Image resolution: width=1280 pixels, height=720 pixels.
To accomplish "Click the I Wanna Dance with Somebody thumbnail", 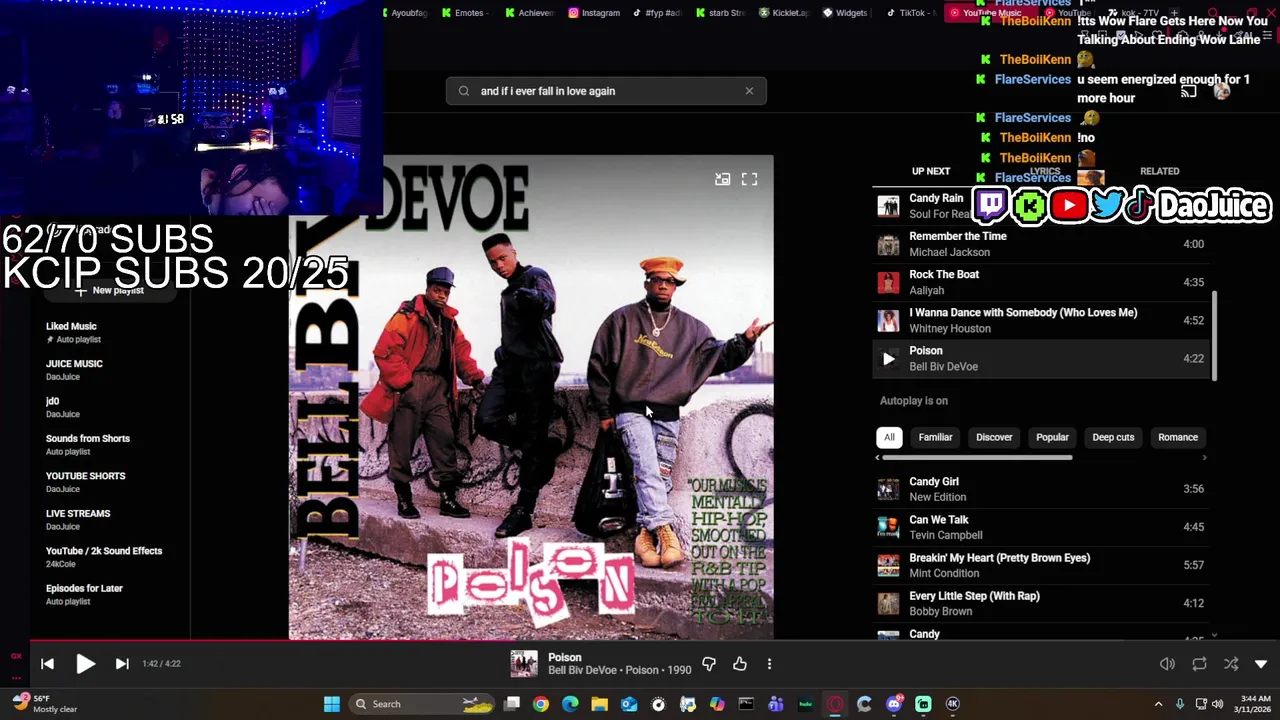I will pos(888,321).
